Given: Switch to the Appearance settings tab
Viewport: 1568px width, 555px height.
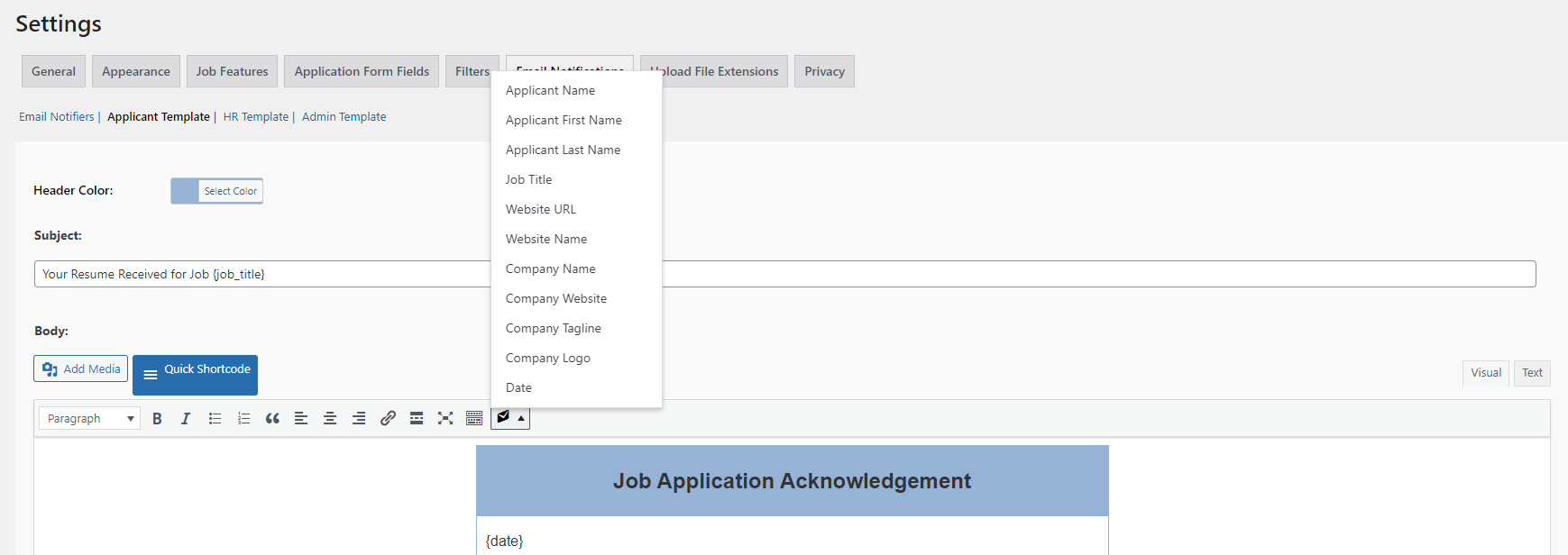Looking at the screenshot, I should click(x=136, y=71).
